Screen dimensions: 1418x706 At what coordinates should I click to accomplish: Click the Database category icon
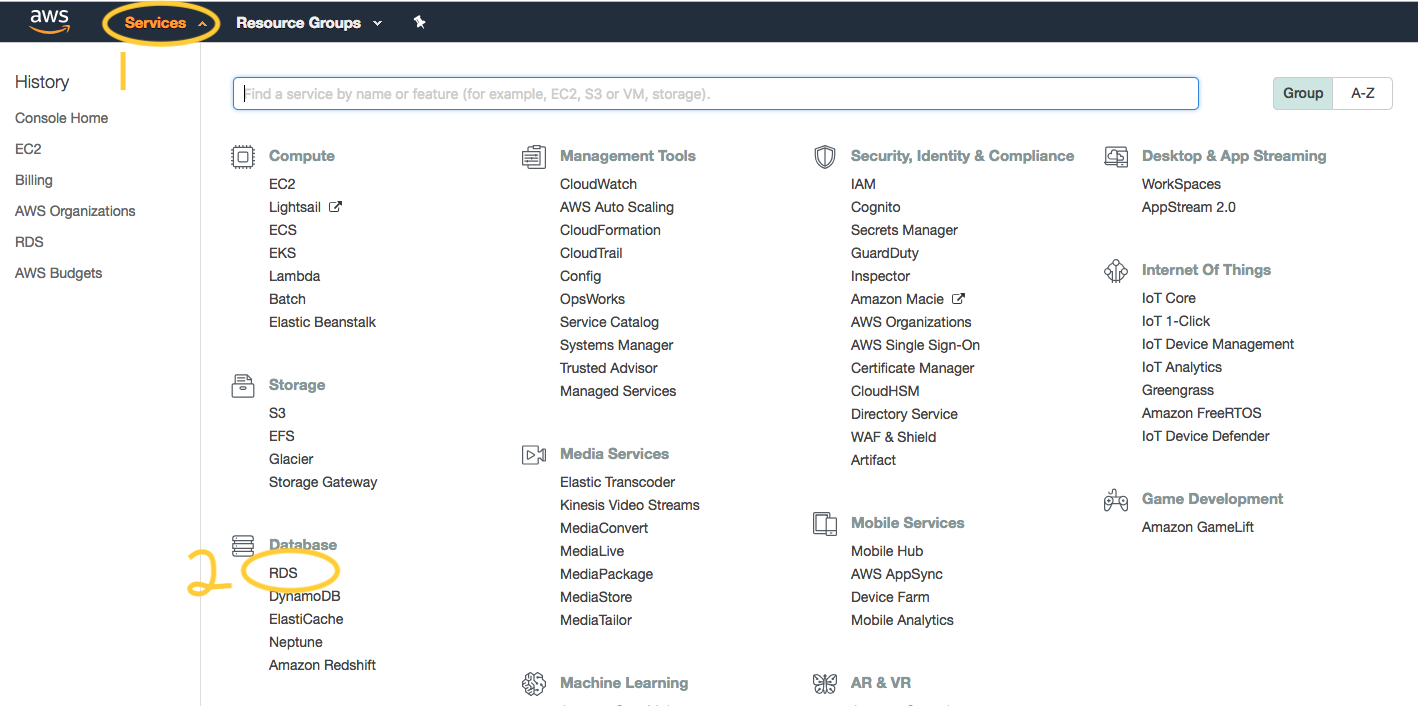[x=242, y=545]
